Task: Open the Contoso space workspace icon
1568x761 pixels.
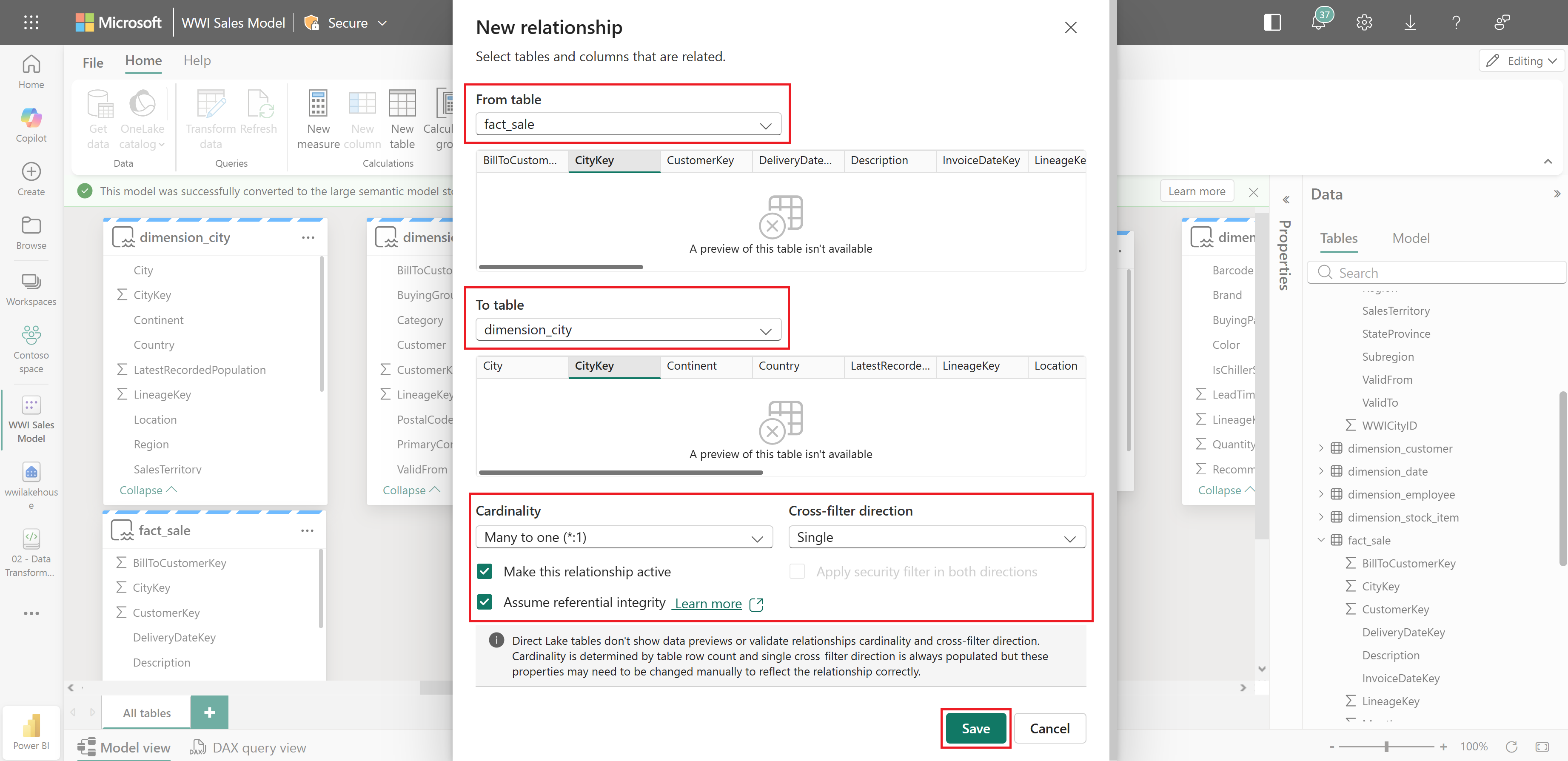Action: 31,335
